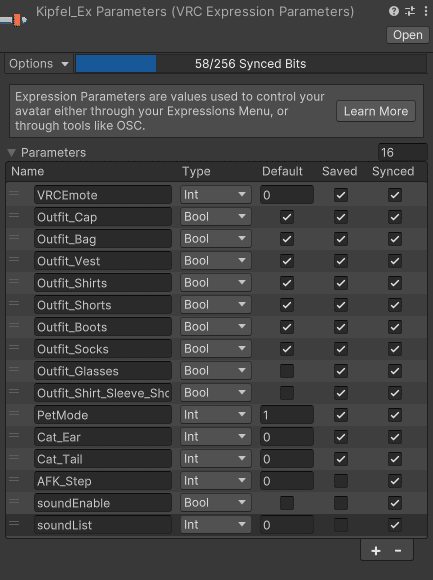433x580 pixels.
Task: Click the Synced Bits progress bar
Action: pyautogui.click(x=251, y=64)
